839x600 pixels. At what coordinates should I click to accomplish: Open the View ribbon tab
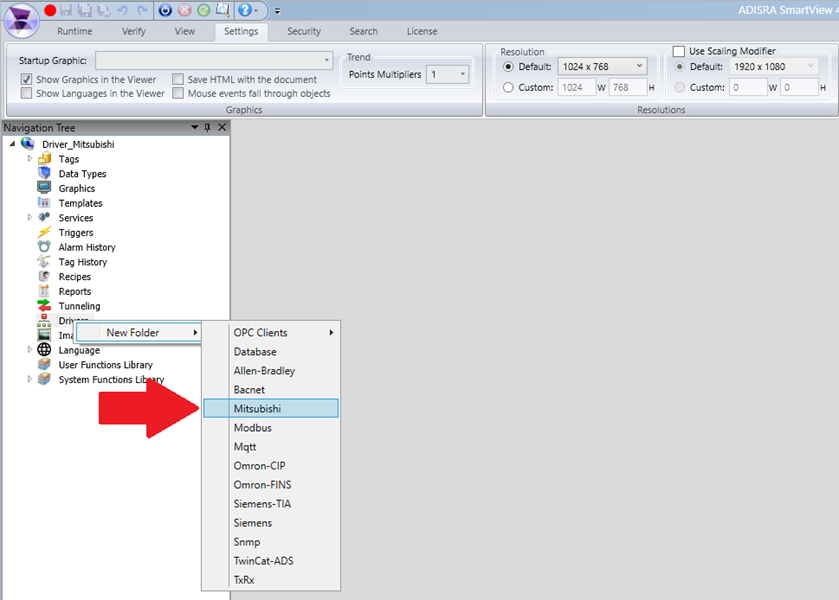tap(185, 31)
